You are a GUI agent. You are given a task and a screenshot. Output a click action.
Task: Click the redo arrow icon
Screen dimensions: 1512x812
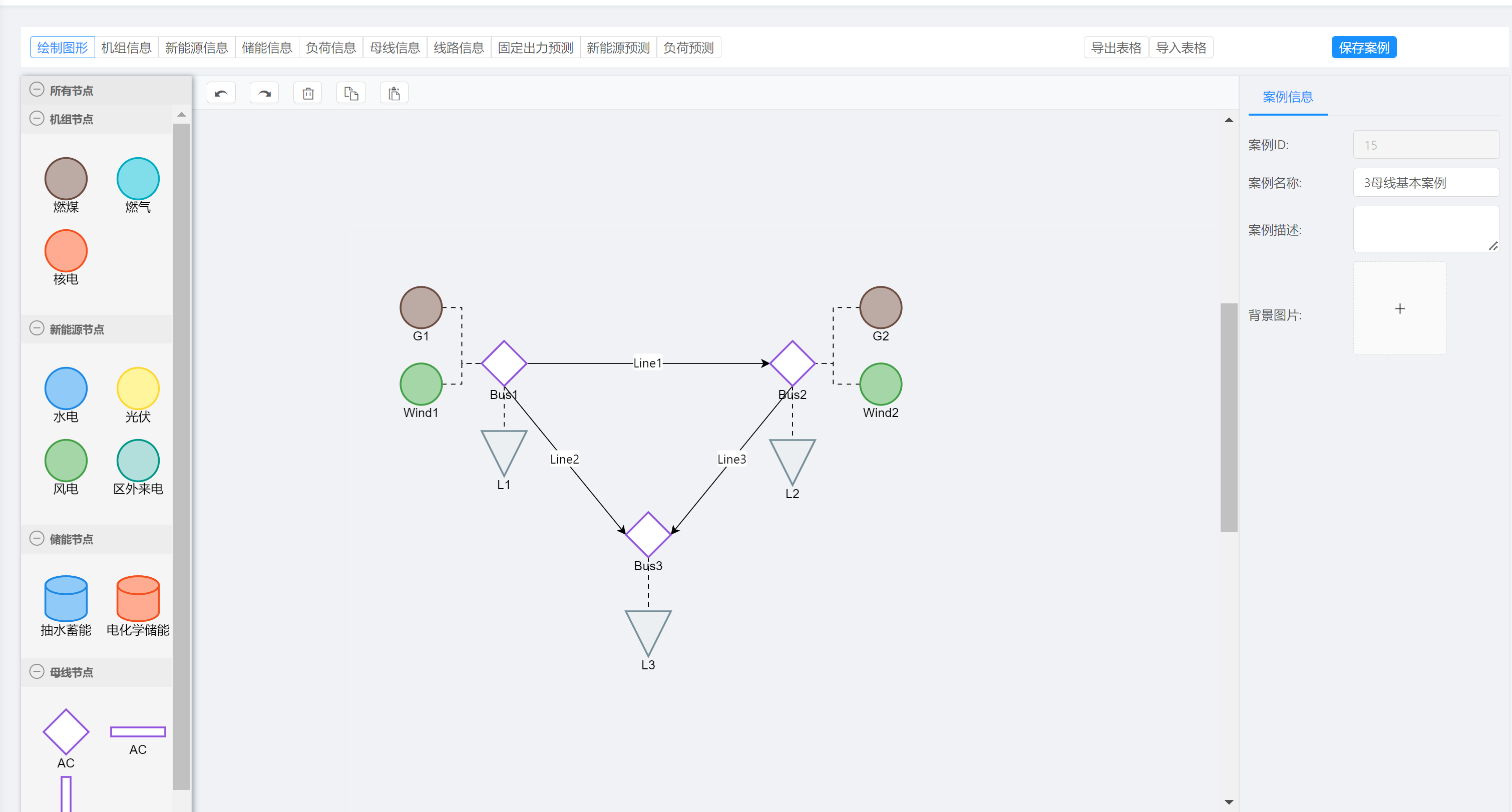(x=265, y=93)
